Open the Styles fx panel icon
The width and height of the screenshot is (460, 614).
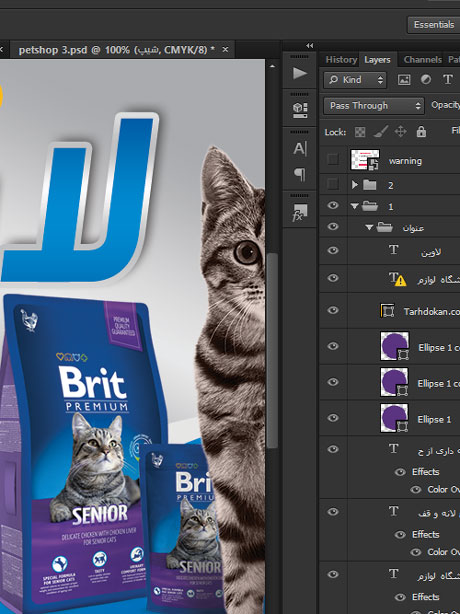click(299, 213)
